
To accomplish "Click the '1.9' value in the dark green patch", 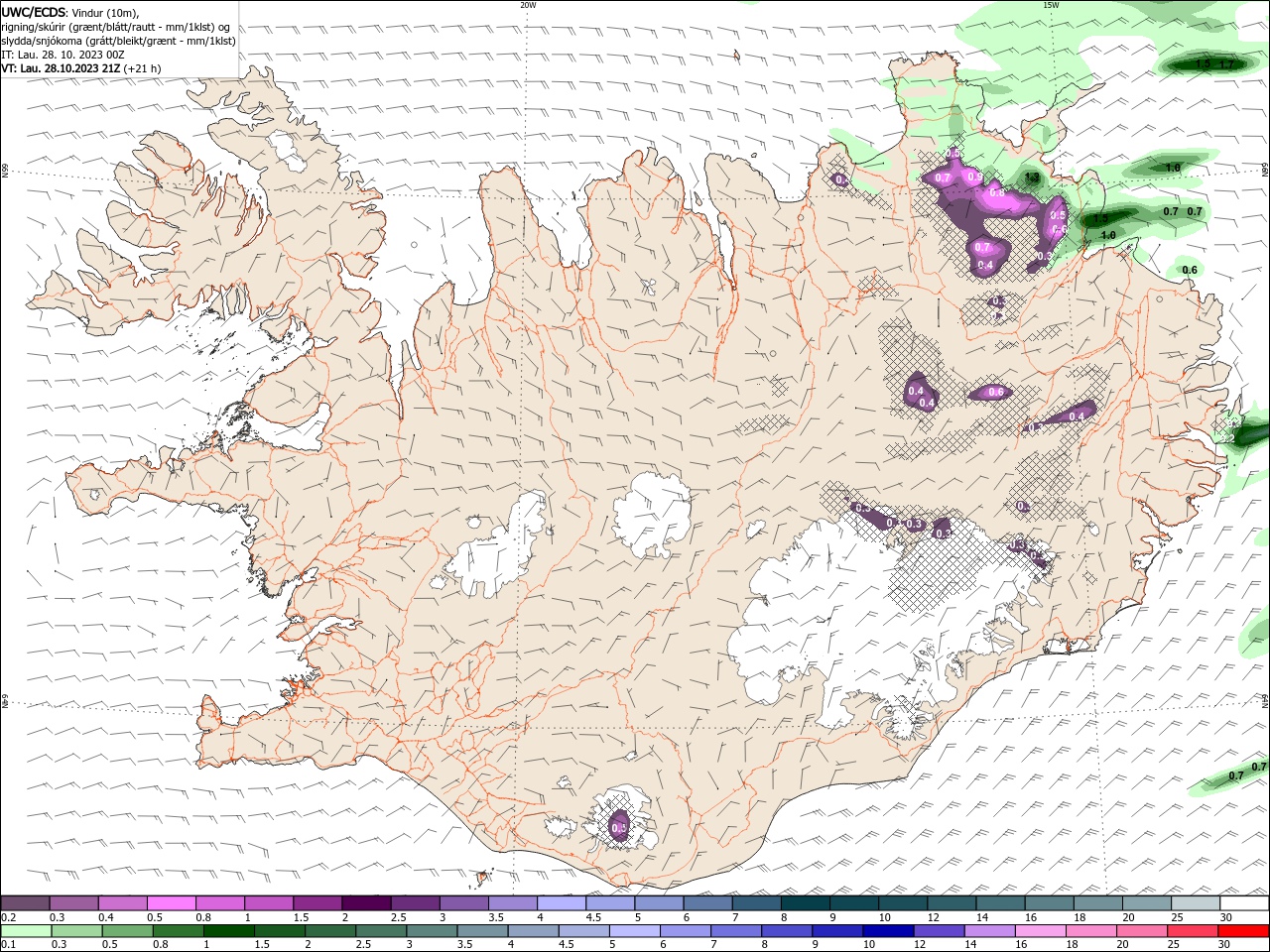I will [1100, 219].
